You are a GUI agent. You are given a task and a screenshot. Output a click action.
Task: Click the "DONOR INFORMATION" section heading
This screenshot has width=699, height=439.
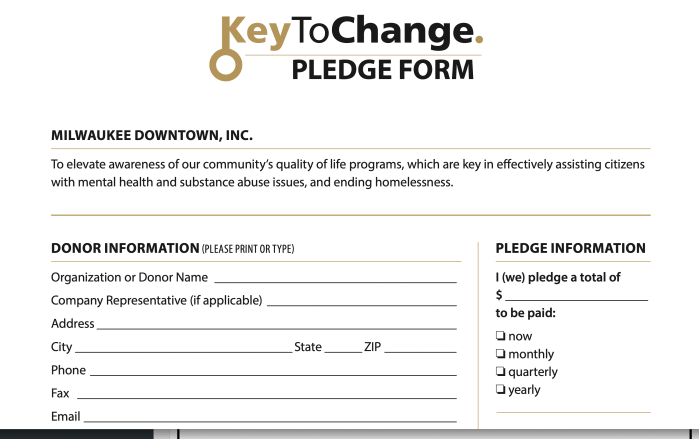pos(125,249)
